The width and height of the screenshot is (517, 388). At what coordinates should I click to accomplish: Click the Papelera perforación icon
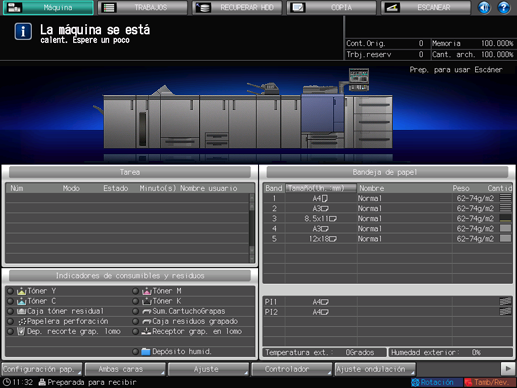(x=22, y=322)
